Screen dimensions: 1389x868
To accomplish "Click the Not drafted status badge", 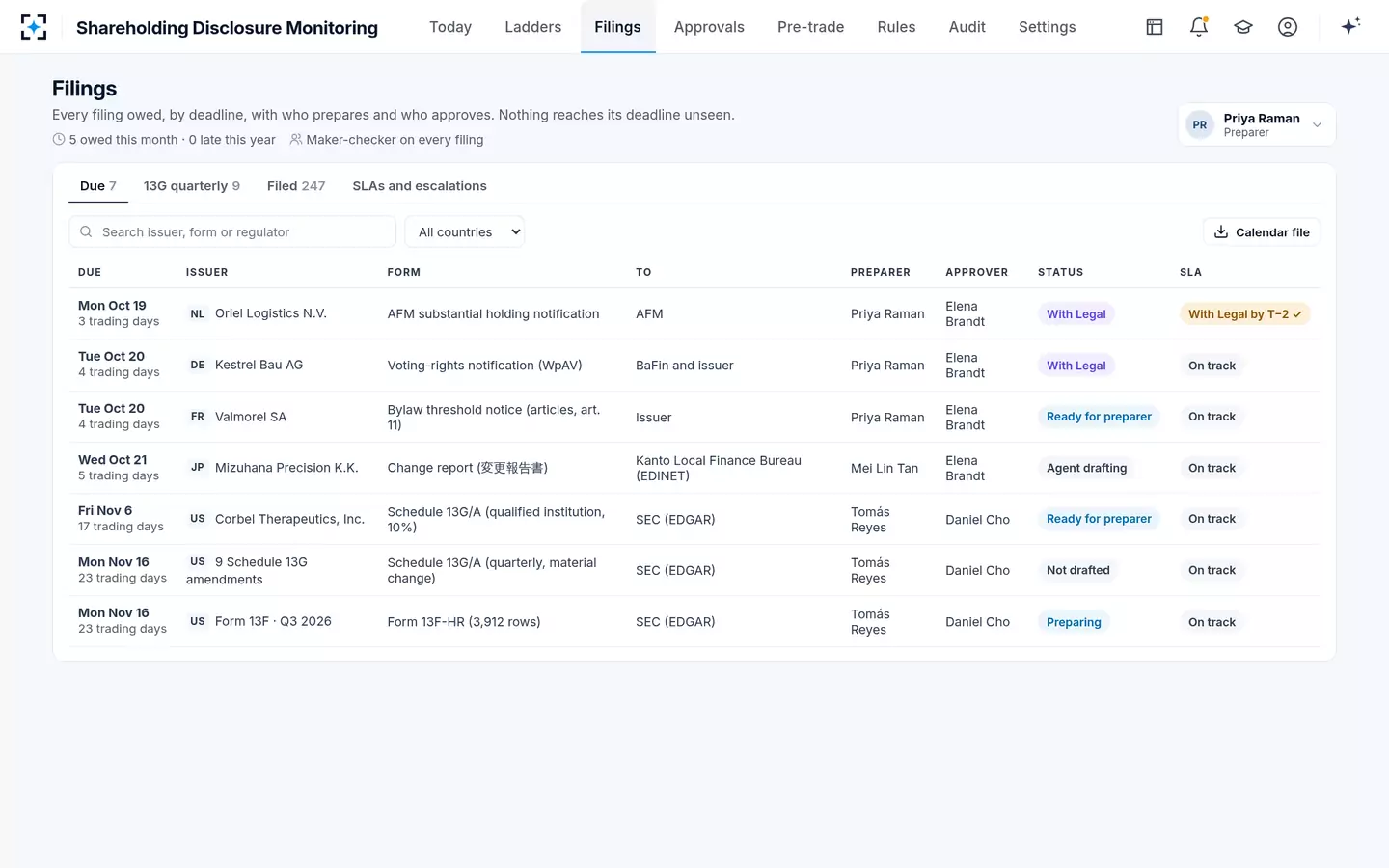I will pyautogui.click(x=1078, y=570).
